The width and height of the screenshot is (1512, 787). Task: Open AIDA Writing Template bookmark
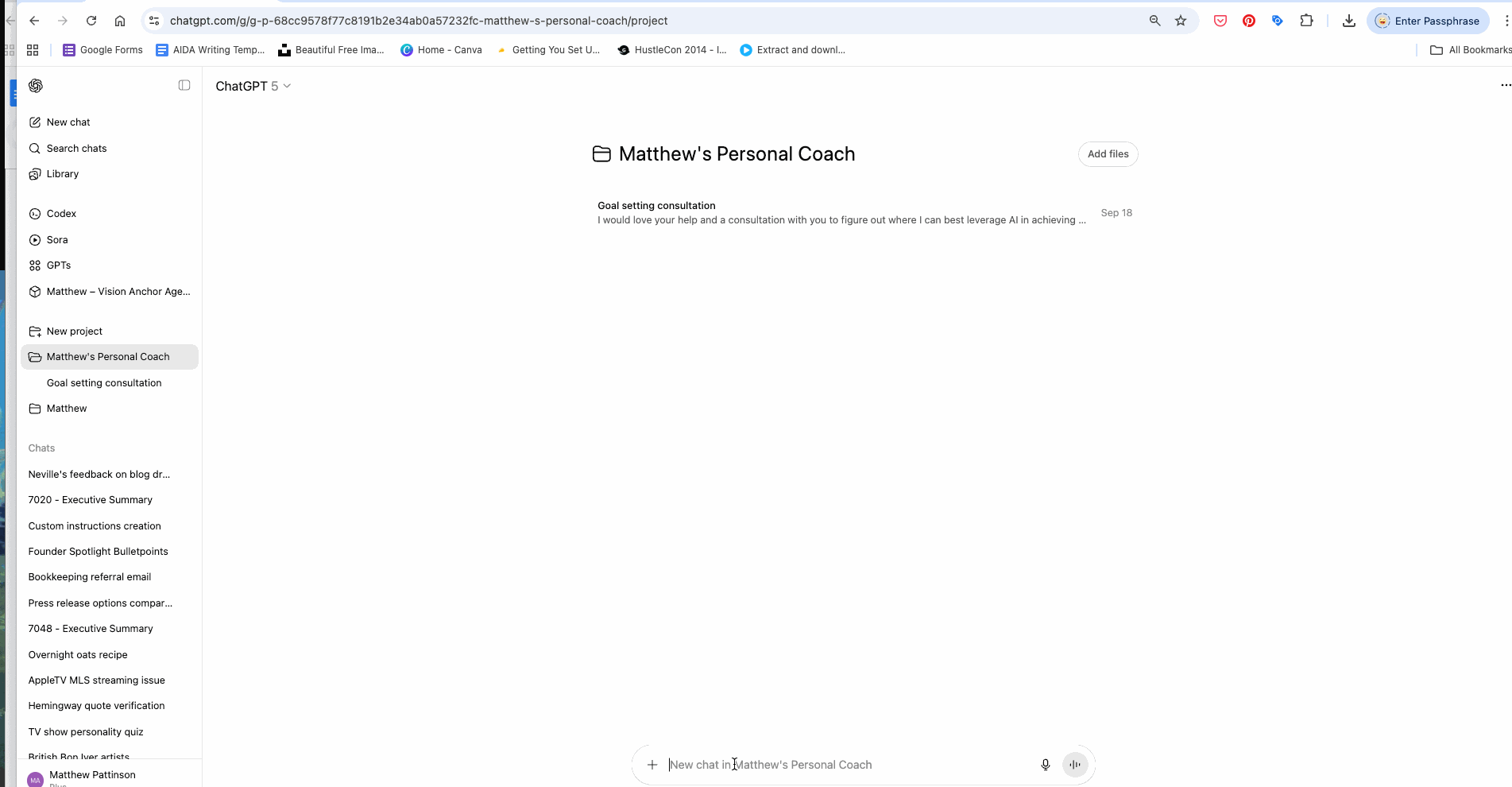coord(211,50)
